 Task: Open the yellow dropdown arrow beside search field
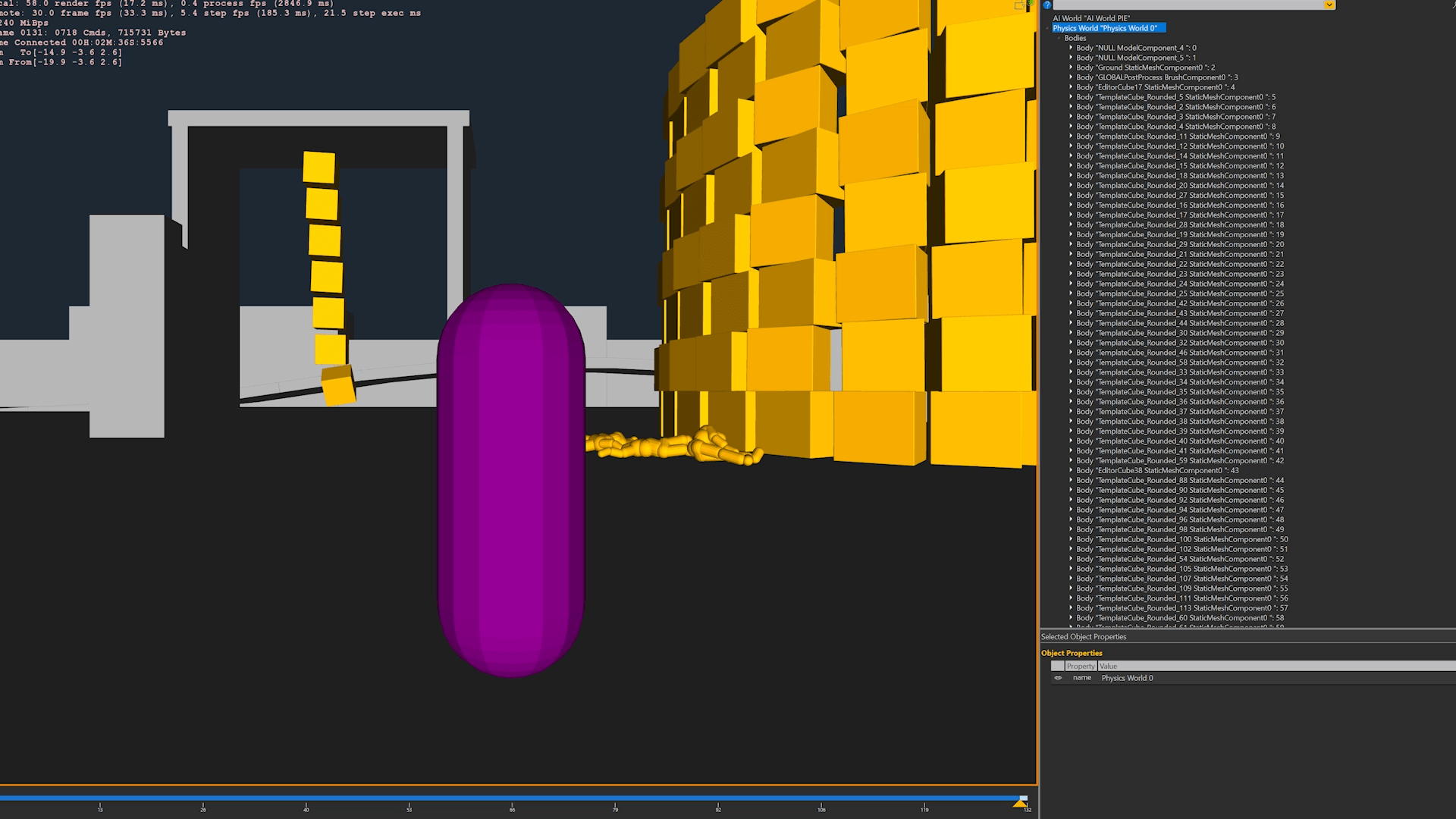1329,5
